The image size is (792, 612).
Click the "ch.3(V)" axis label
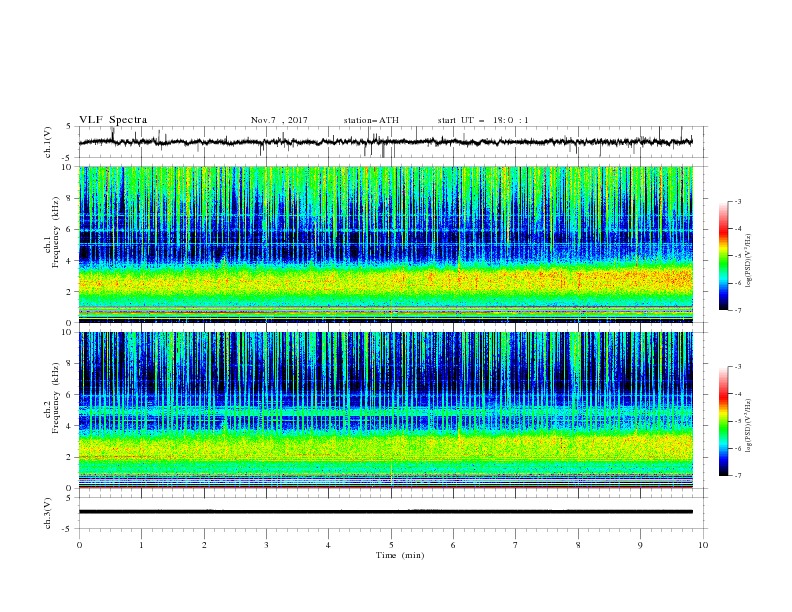tap(48, 513)
